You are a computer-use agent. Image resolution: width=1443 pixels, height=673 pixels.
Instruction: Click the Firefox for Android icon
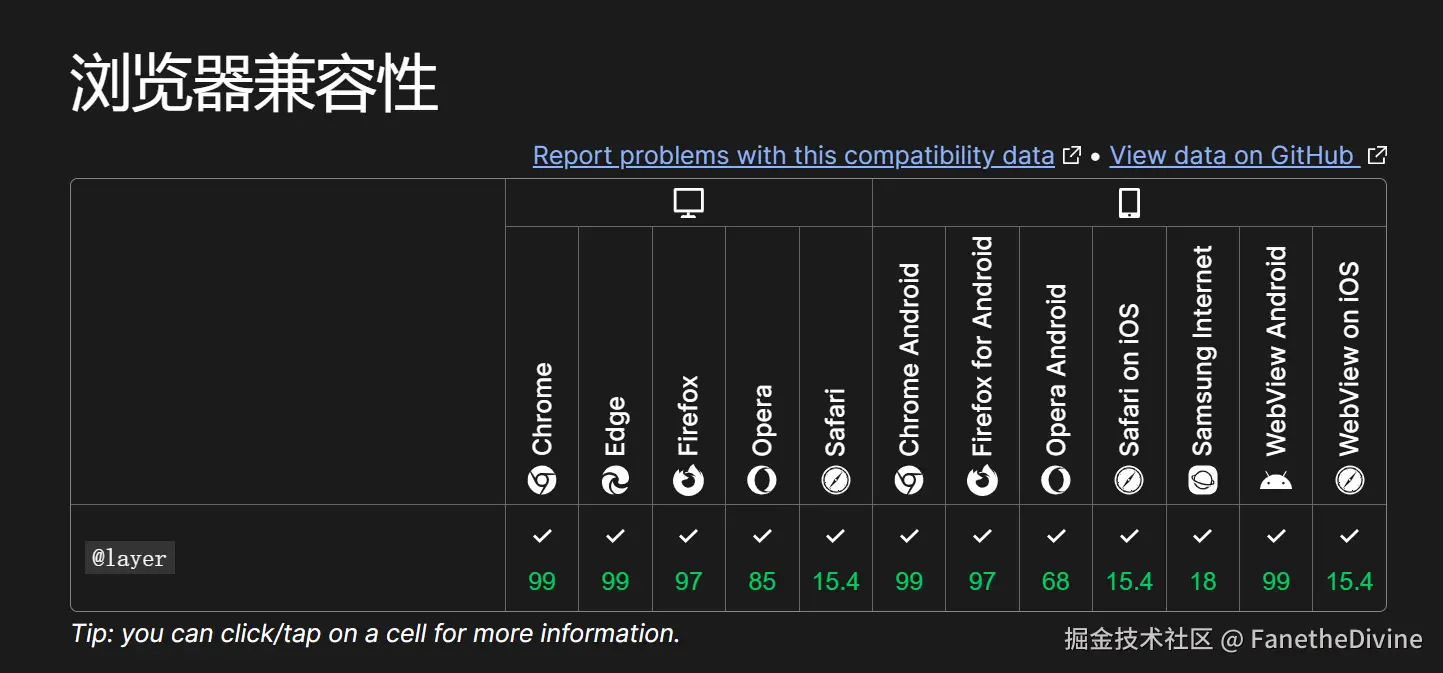(x=982, y=481)
